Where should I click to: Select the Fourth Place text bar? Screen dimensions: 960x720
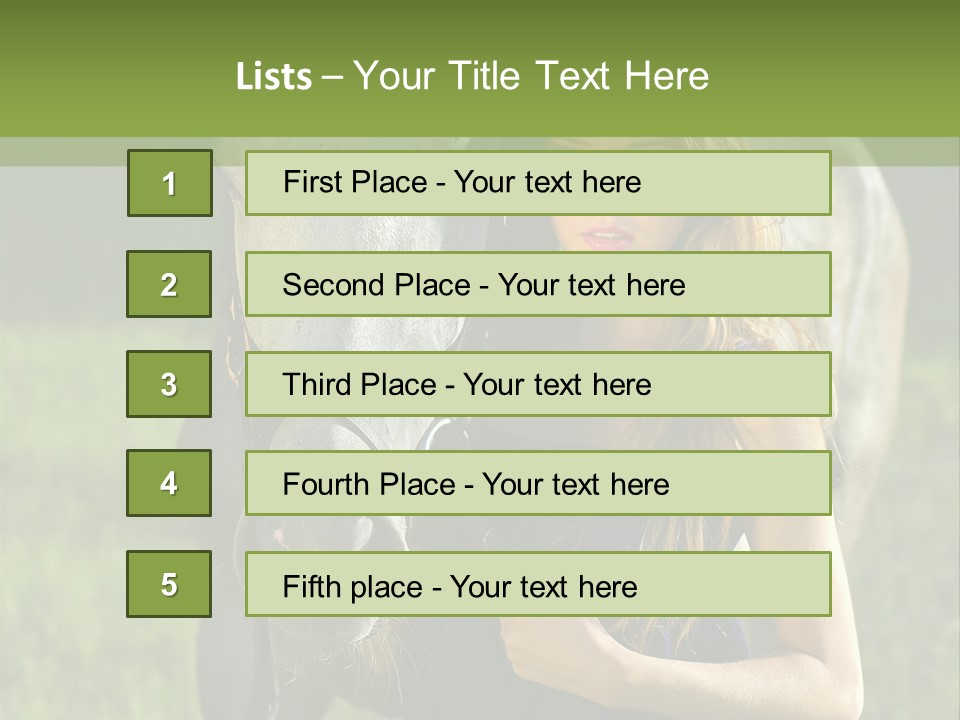point(538,483)
